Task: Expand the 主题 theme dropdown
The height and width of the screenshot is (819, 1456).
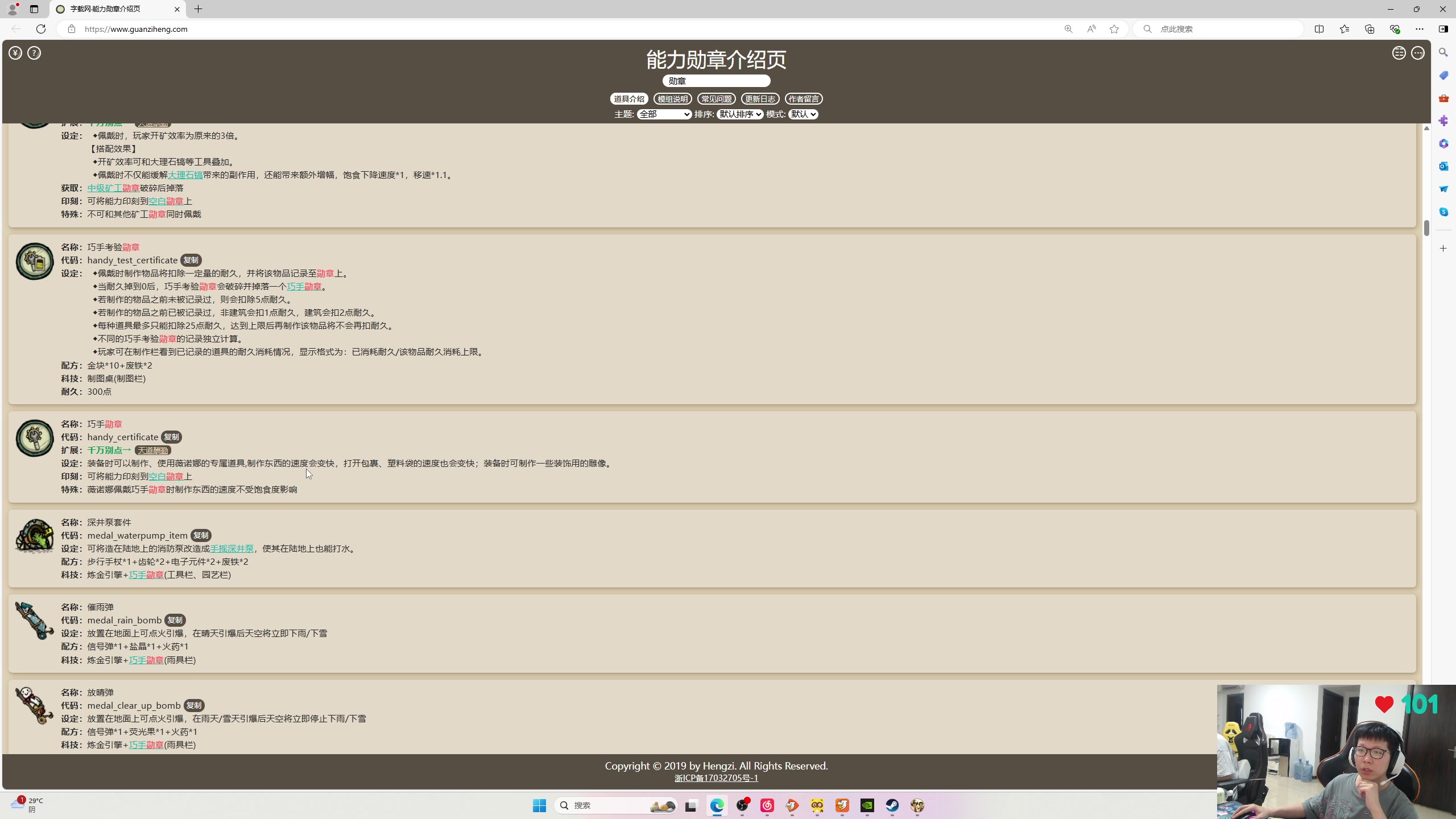Action: click(x=664, y=114)
